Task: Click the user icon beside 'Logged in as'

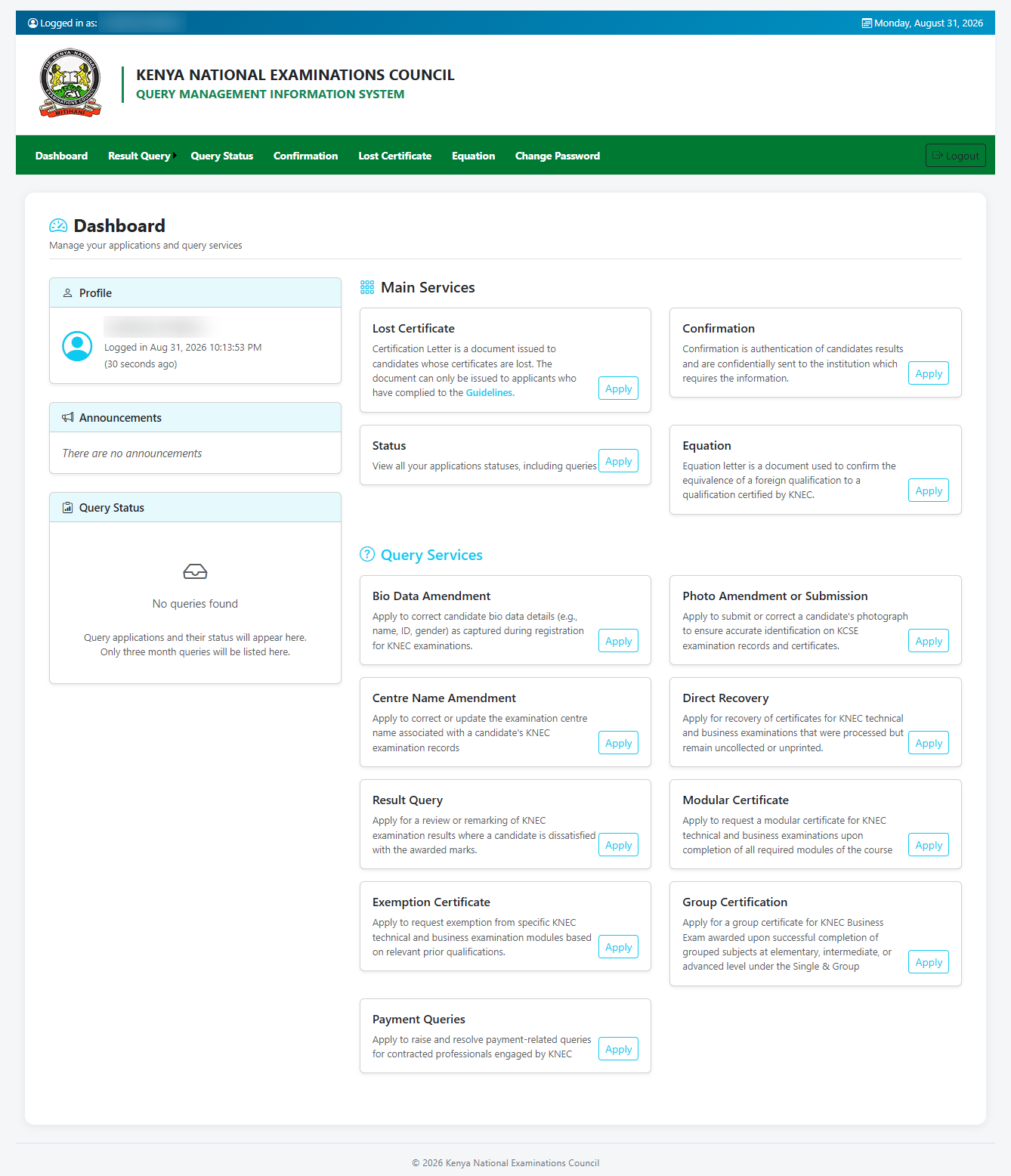Action: [32, 23]
